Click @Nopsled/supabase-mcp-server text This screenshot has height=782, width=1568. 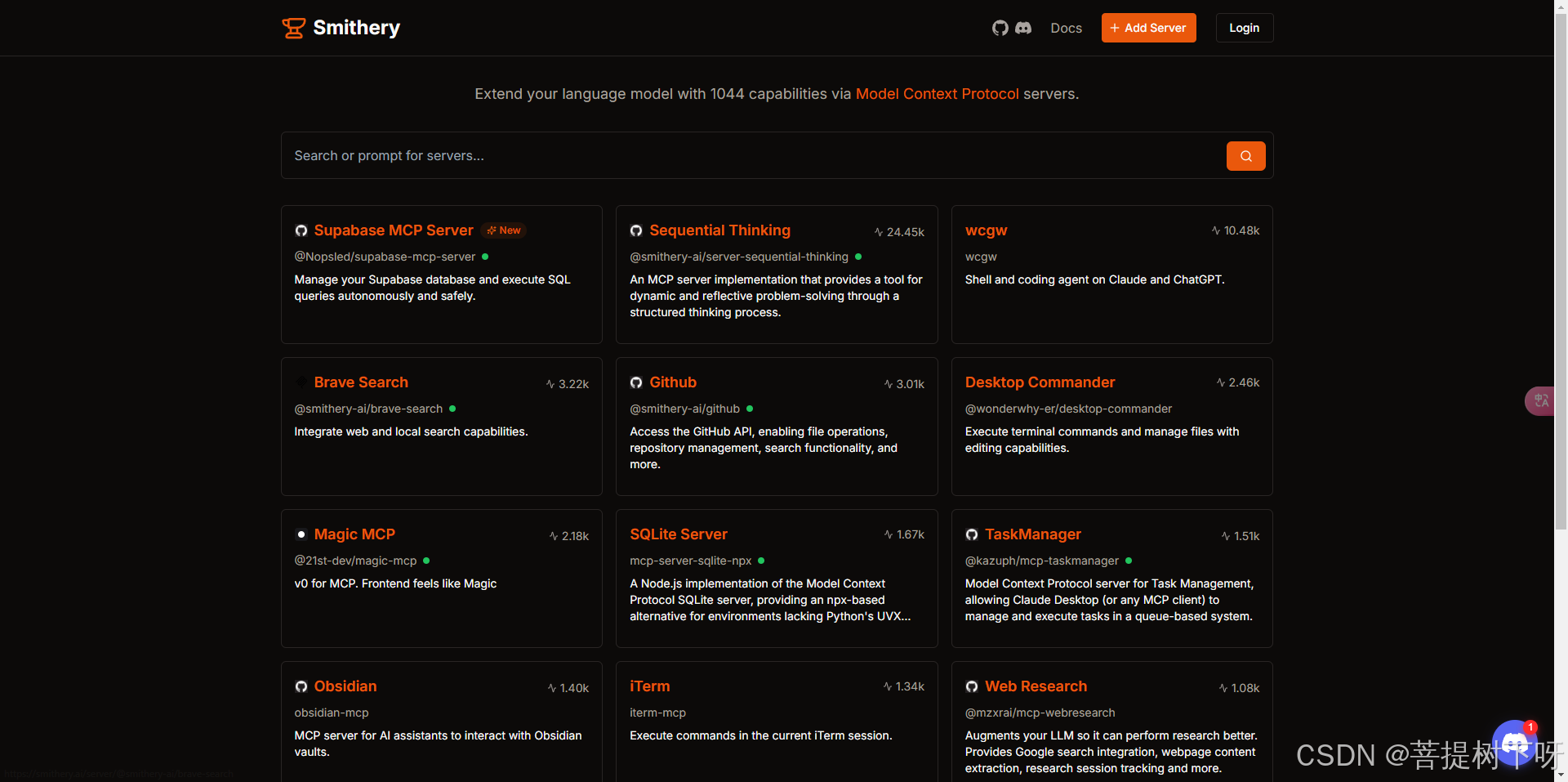[385, 257]
